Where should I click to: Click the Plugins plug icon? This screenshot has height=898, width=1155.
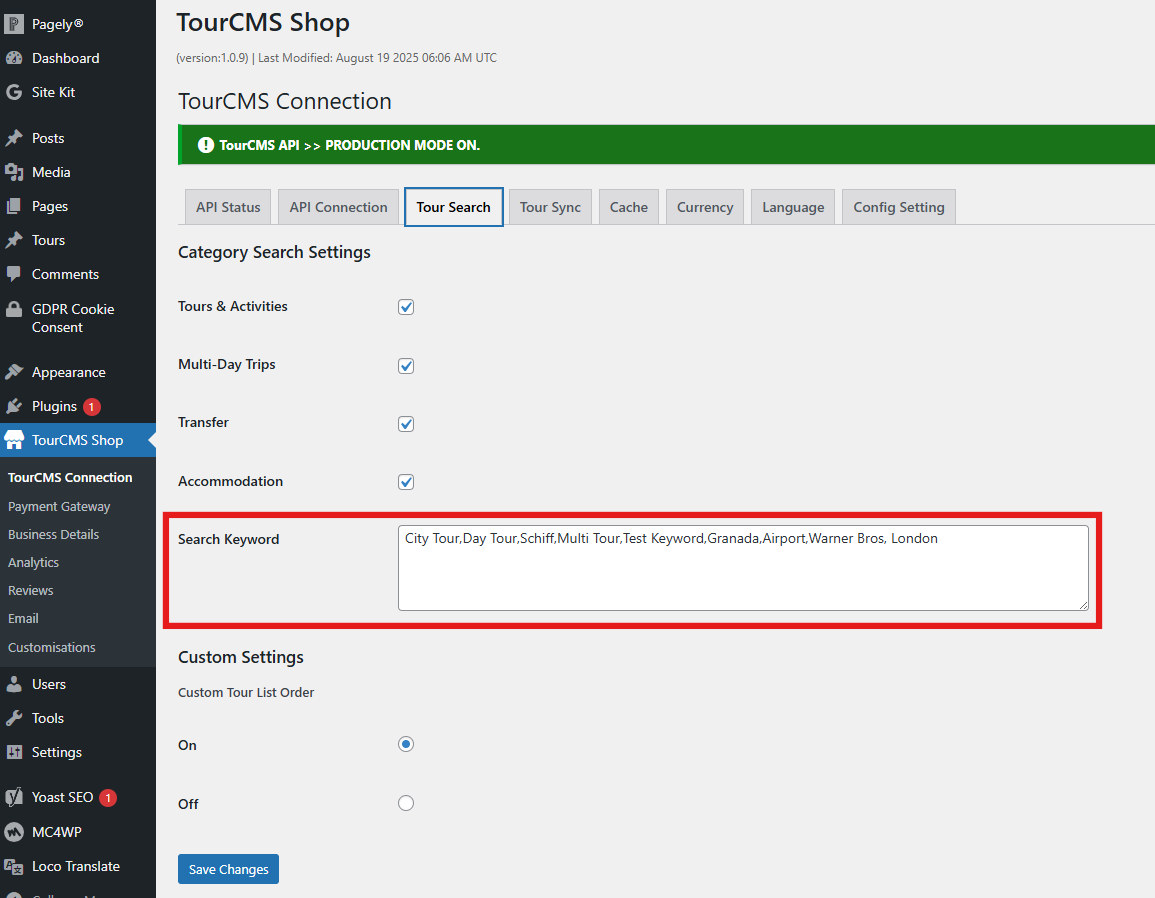point(14,406)
